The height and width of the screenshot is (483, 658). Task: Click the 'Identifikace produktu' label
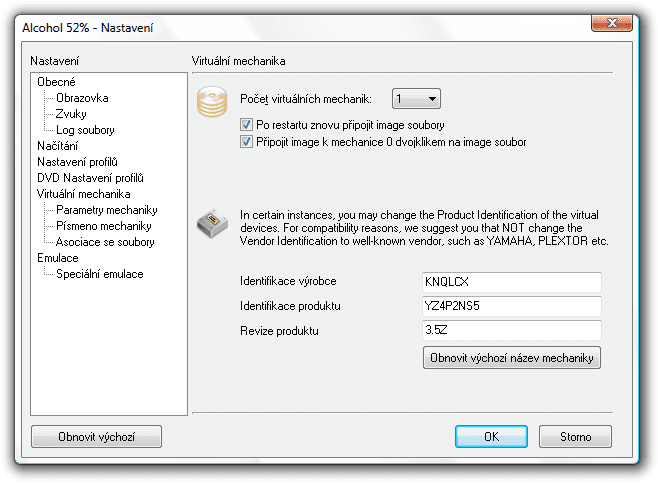click(x=290, y=306)
